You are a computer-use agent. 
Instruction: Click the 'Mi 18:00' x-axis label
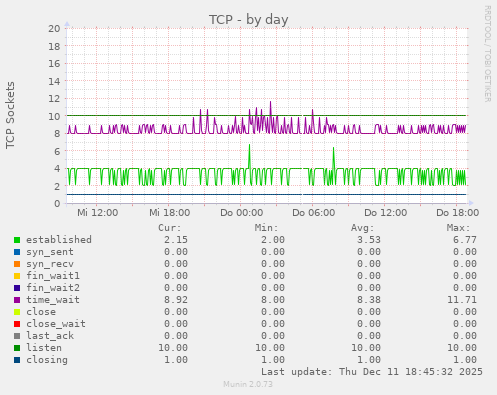pyautogui.click(x=169, y=213)
